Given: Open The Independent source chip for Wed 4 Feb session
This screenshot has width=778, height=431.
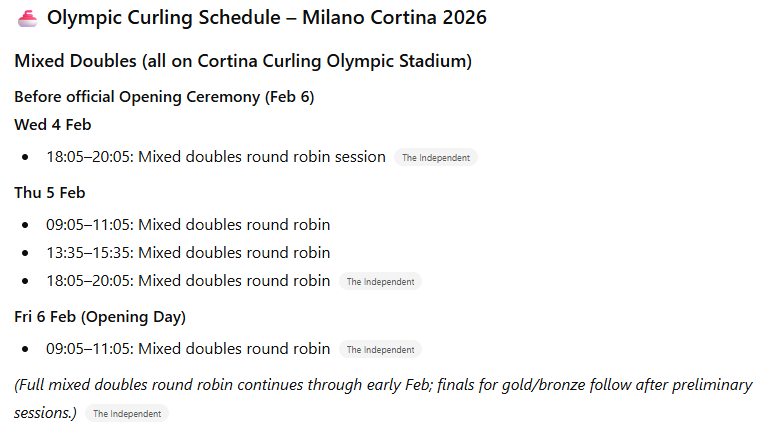Looking at the screenshot, I should [435, 157].
